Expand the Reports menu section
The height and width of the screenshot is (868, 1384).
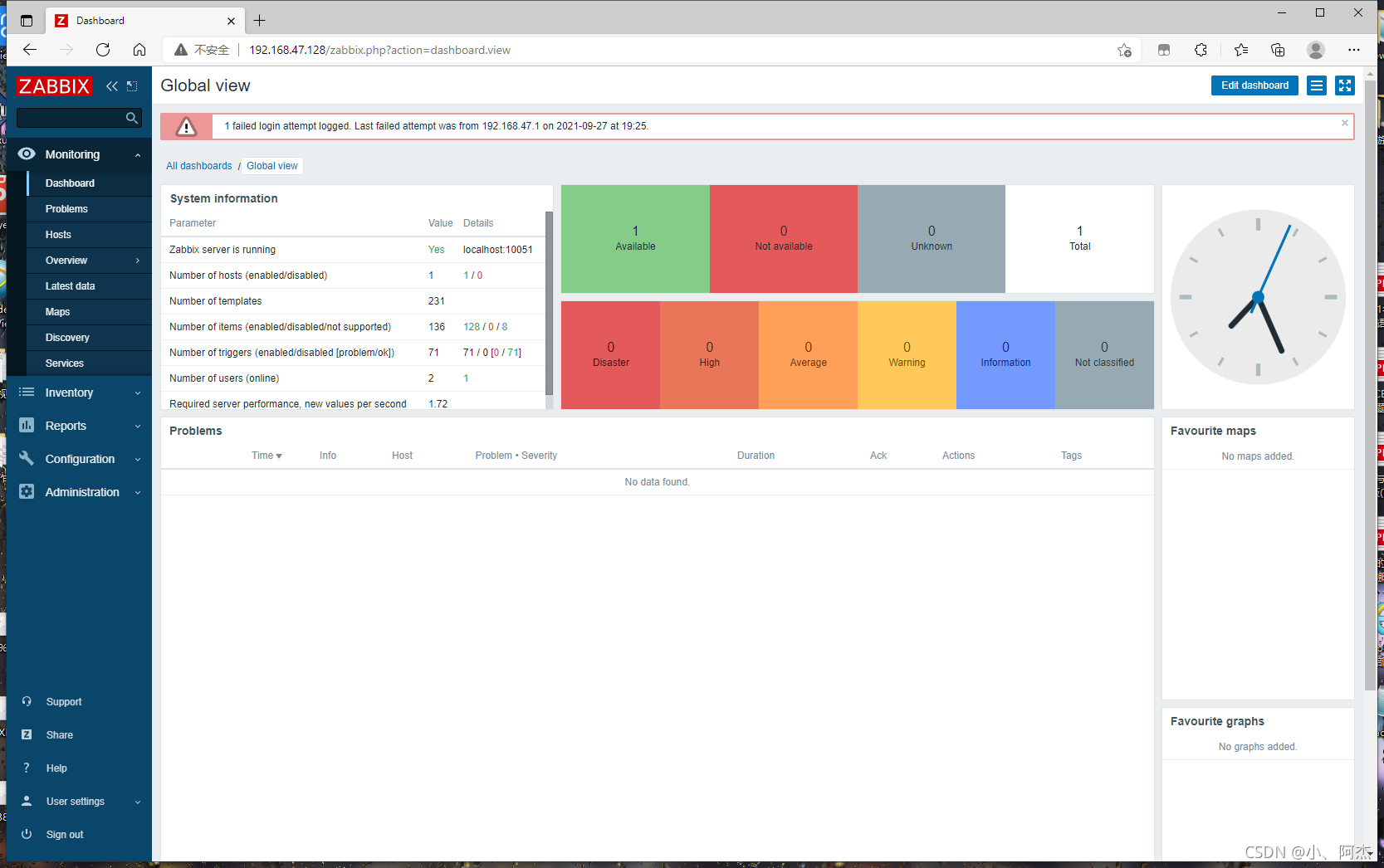coord(138,427)
